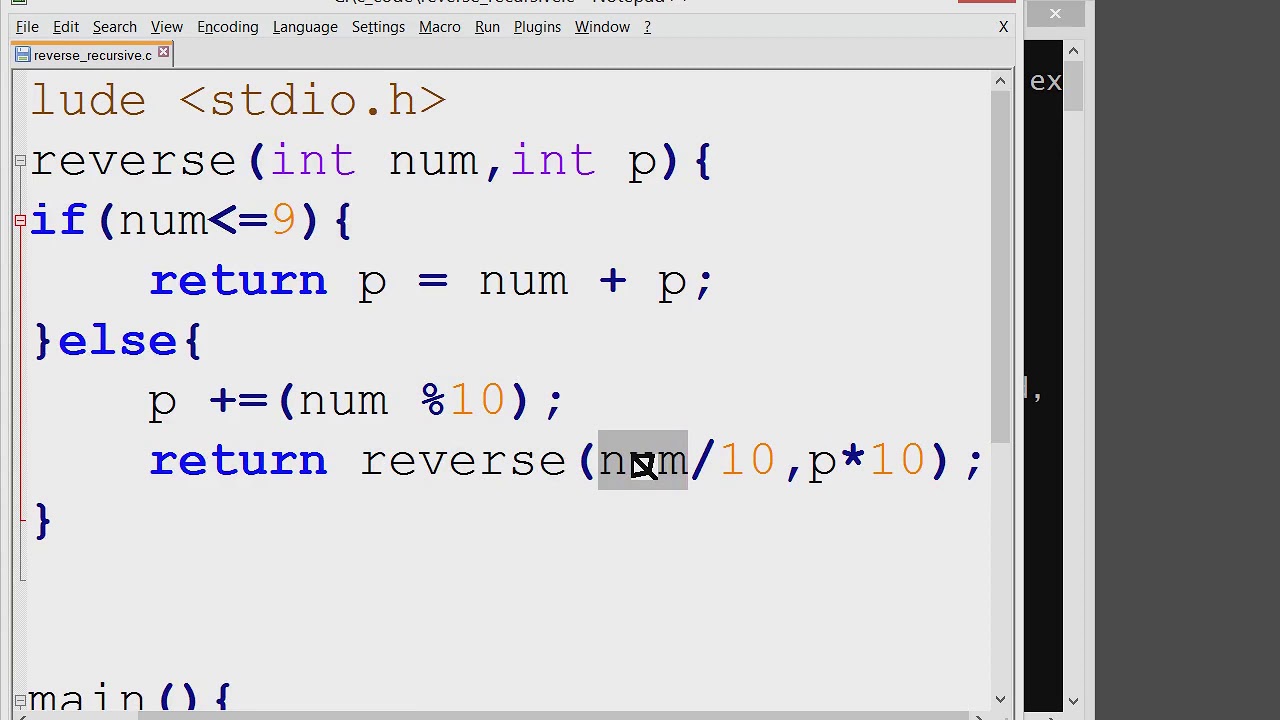Close current document with menu bar X

(x=1003, y=27)
